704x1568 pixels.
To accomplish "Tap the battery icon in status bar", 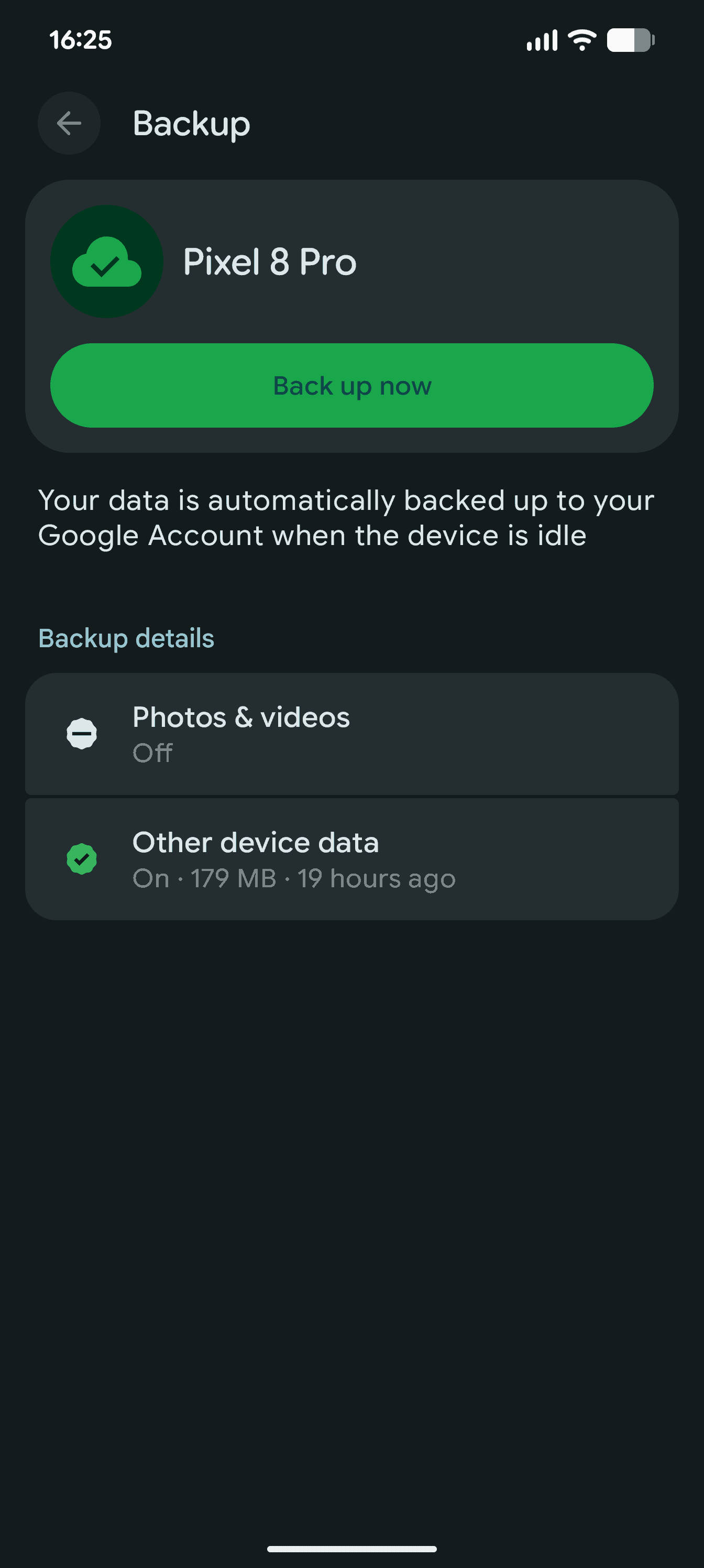I will pyautogui.click(x=630, y=40).
